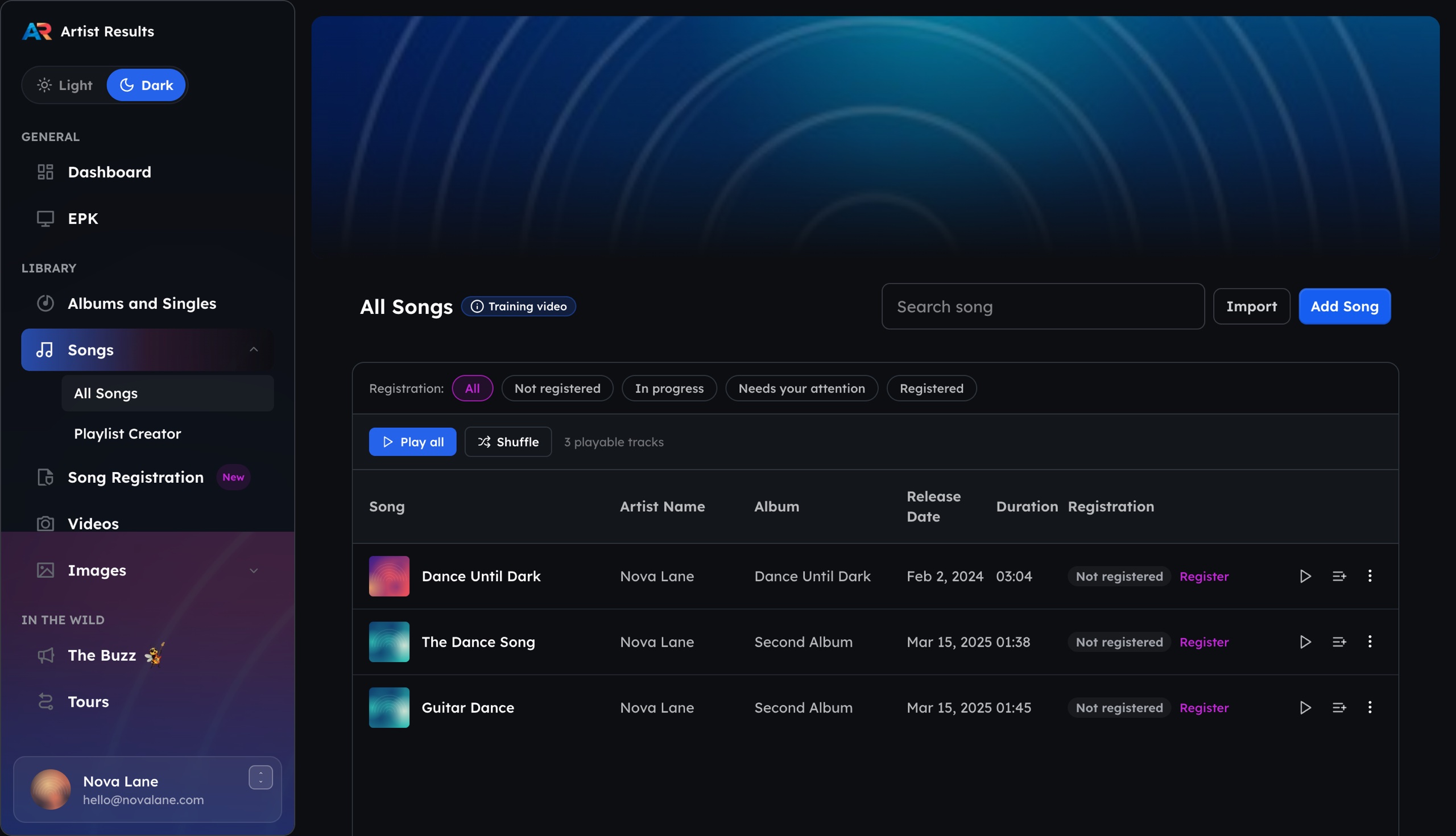The height and width of the screenshot is (836, 1456).
Task: Switch to Light theme
Action: [x=65, y=85]
